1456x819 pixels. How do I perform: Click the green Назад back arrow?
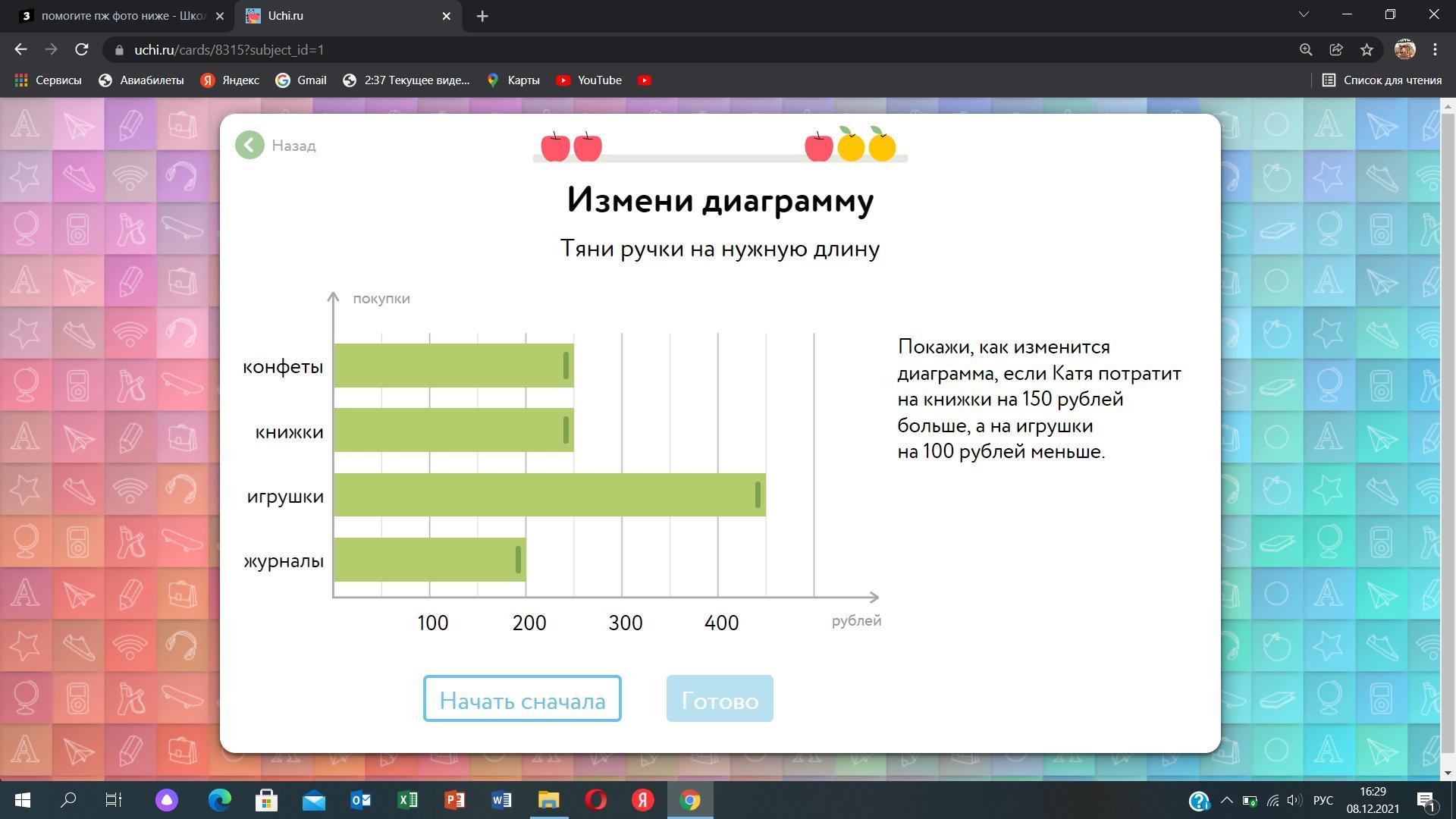click(x=249, y=145)
